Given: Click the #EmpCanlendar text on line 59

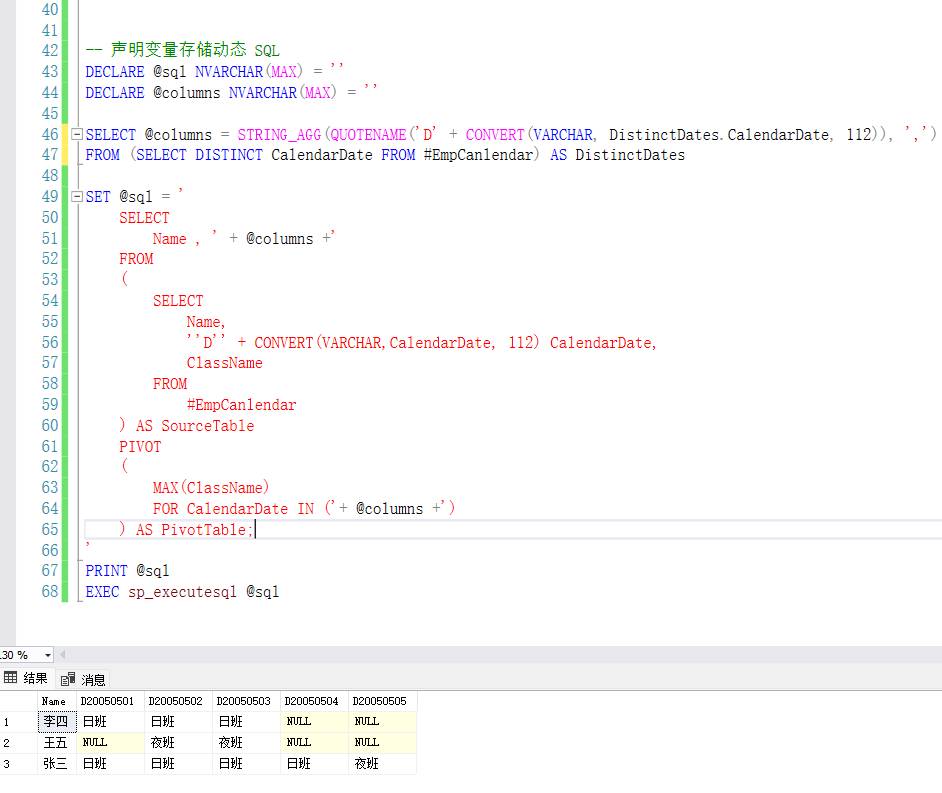Looking at the screenshot, I should pos(242,405).
